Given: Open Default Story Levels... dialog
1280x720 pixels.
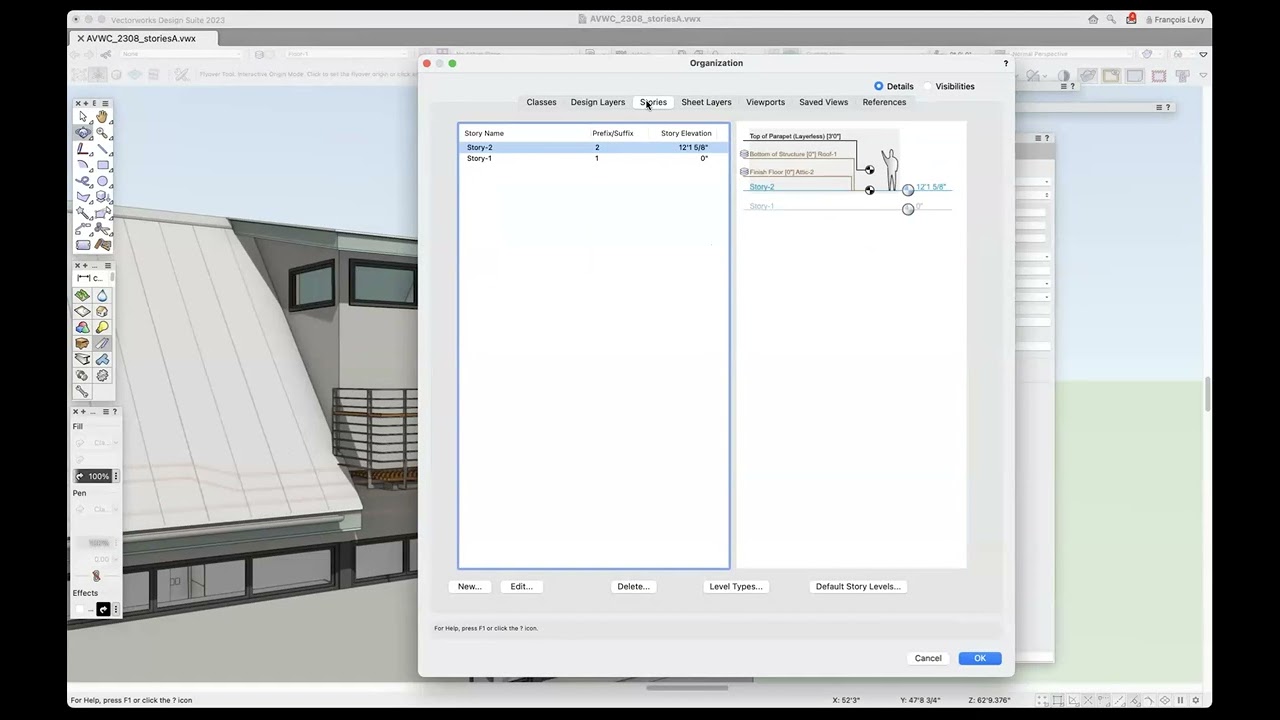Looking at the screenshot, I should pos(858,587).
